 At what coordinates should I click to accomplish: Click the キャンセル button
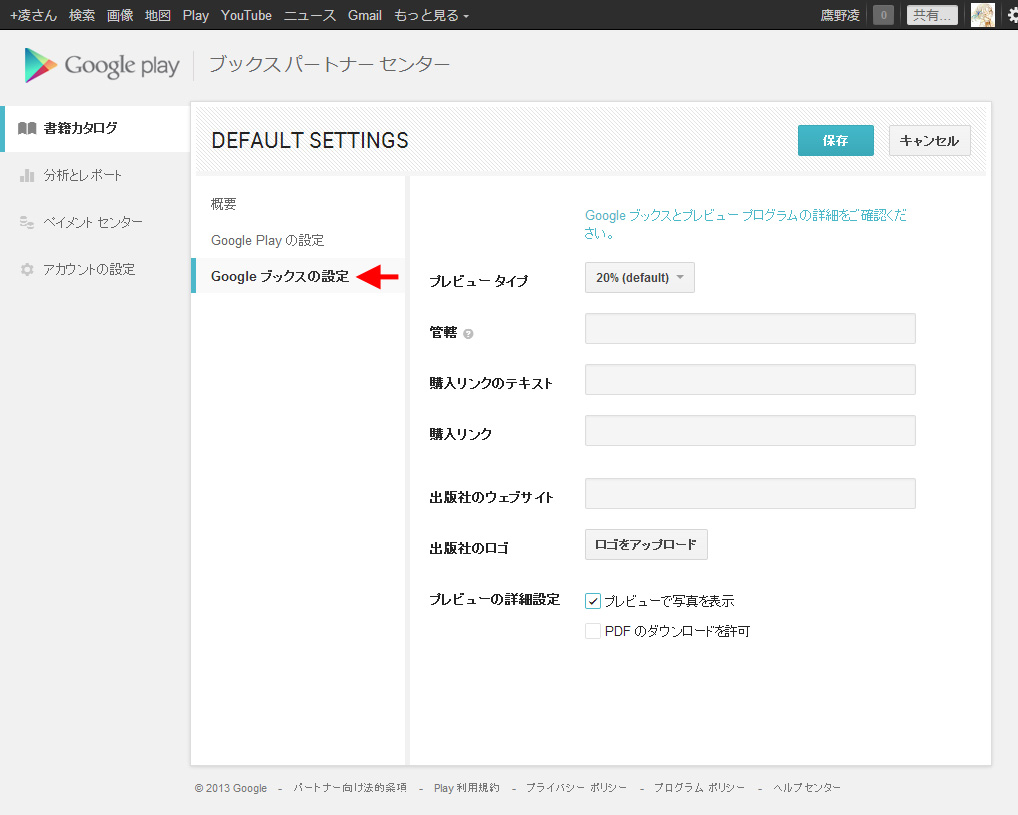click(x=929, y=140)
